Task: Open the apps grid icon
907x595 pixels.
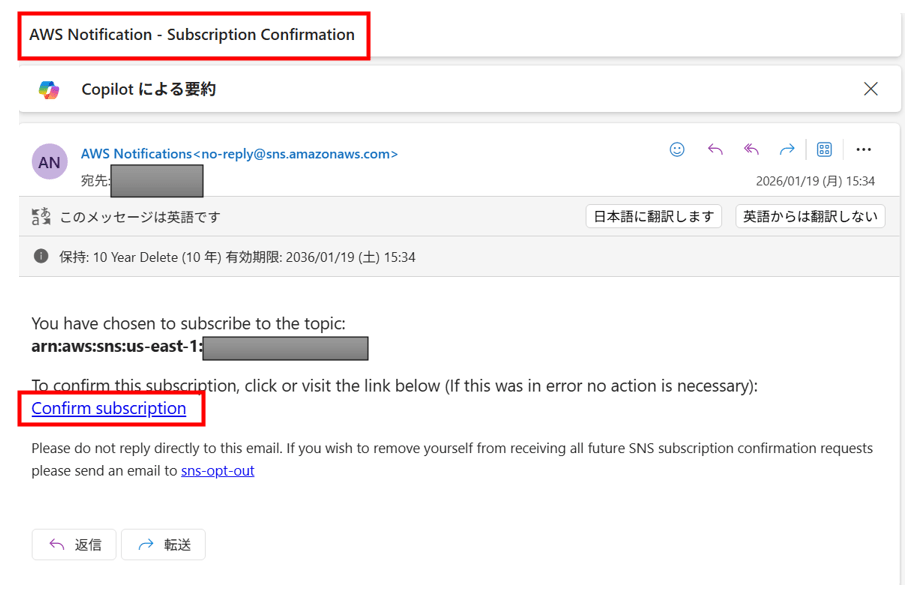Action: 824,150
